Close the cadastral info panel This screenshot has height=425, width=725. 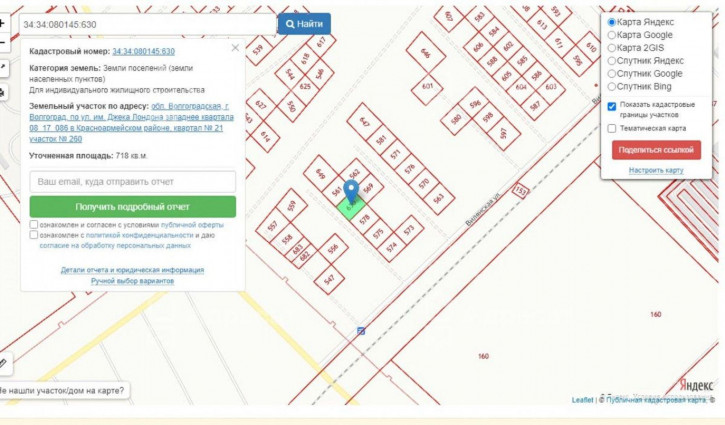click(x=235, y=48)
